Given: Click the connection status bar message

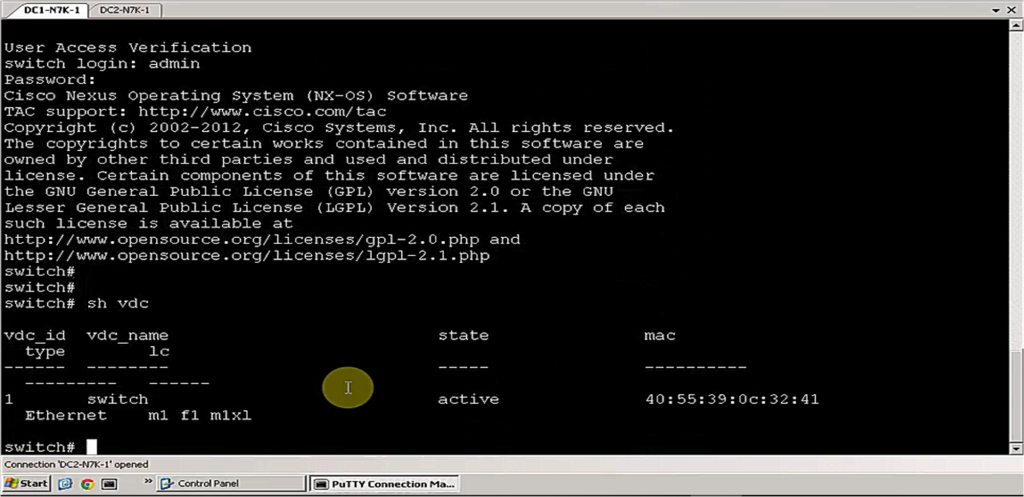Looking at the screenshot, I should click(x=77, y=465).
